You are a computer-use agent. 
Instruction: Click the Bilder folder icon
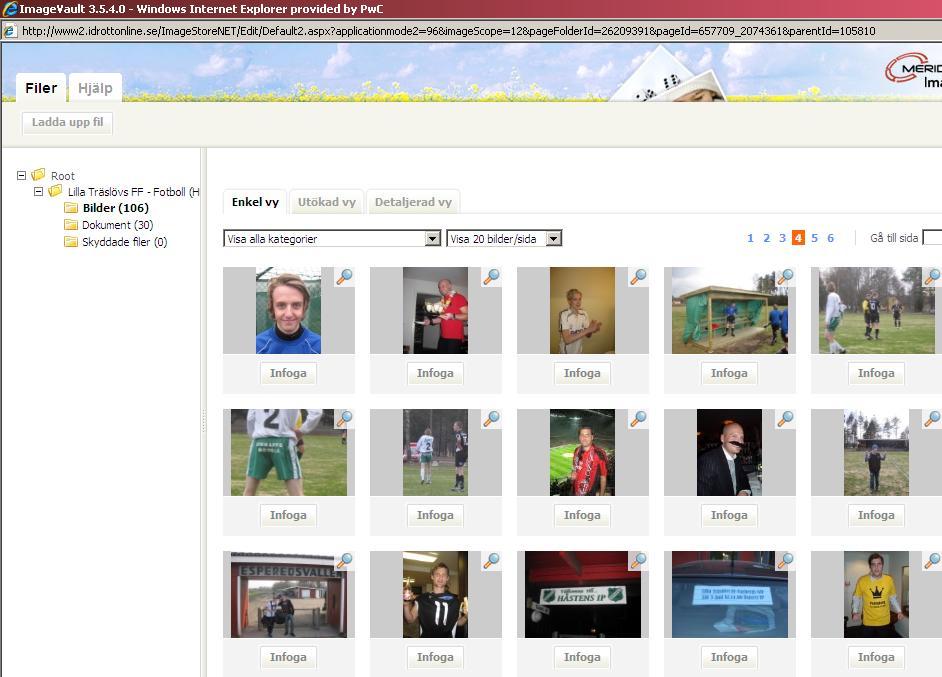click(x=71, y=208)
